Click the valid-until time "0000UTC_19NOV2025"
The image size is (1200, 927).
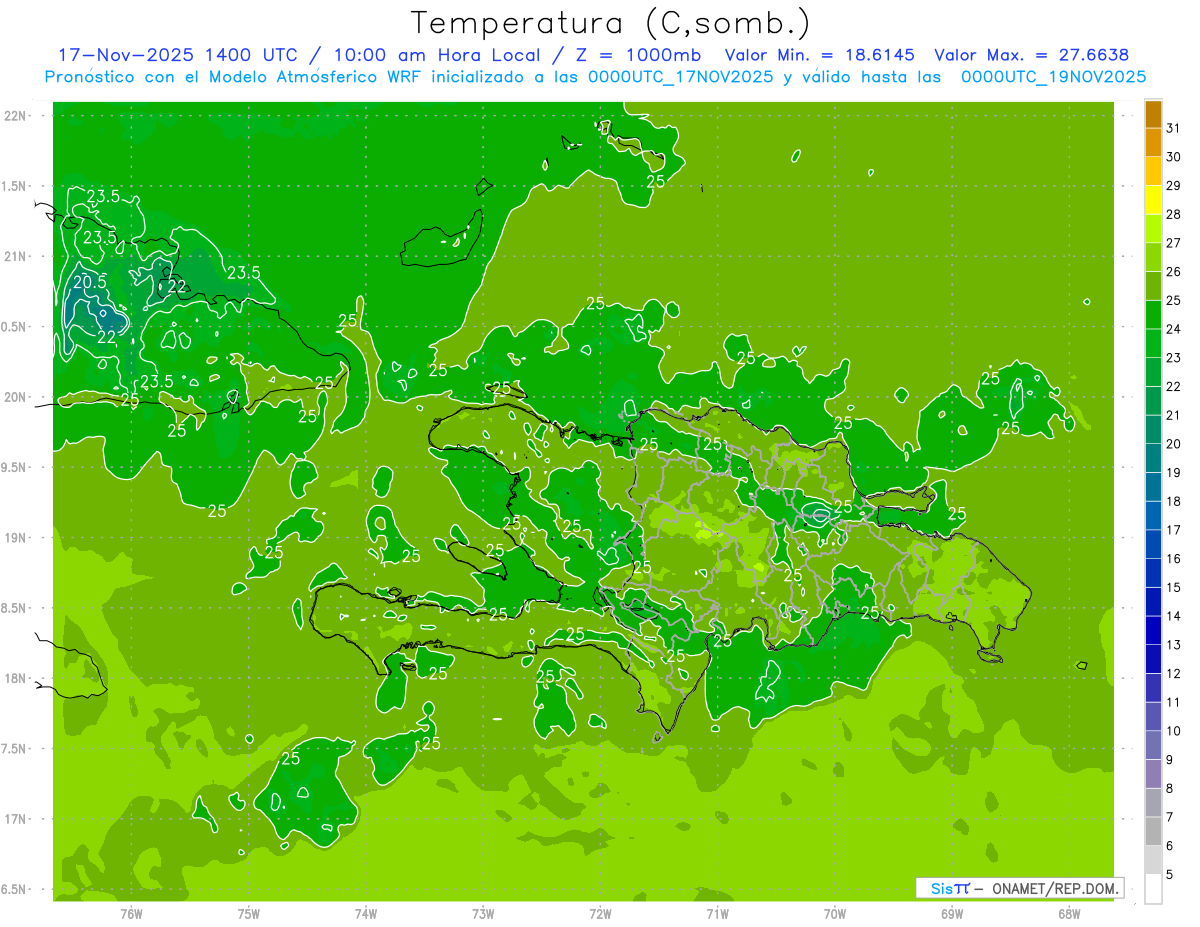pyautogui.click(x=1053, y=76)
